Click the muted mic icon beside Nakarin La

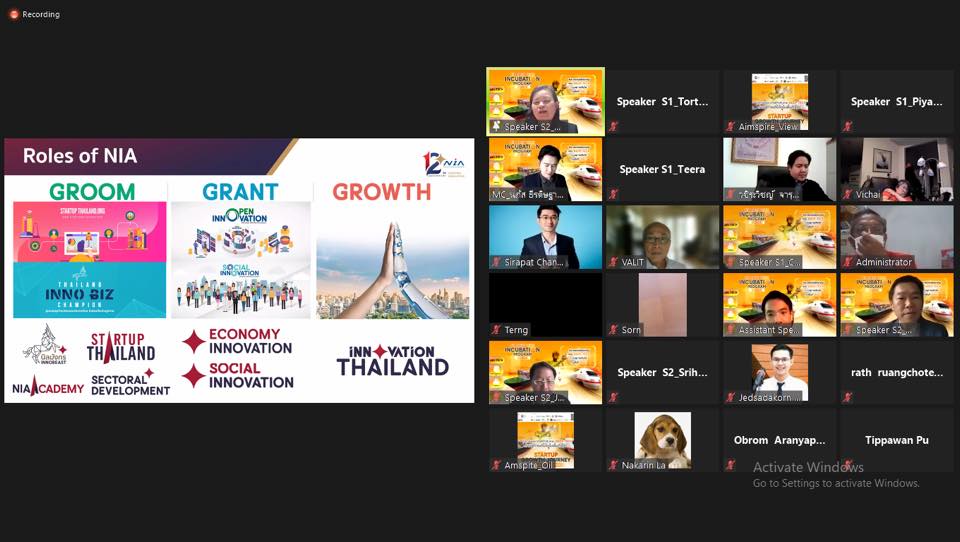click(613, 465)
